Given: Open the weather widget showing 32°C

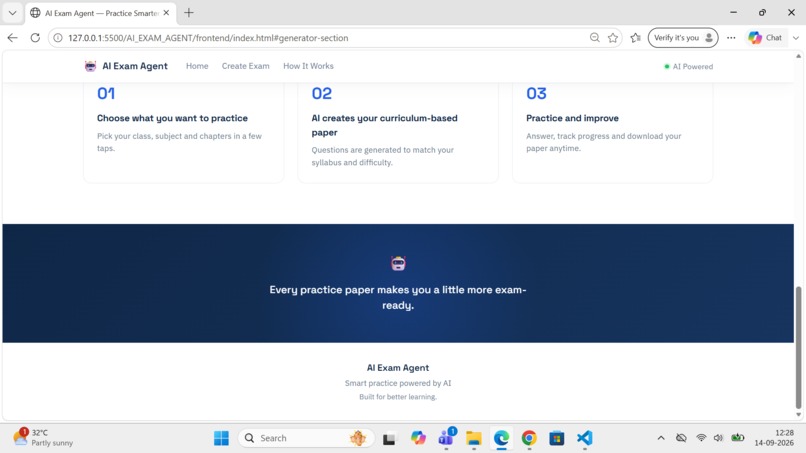Looking at the screenshot, I should pyautogui.click(x=43, y=438).
